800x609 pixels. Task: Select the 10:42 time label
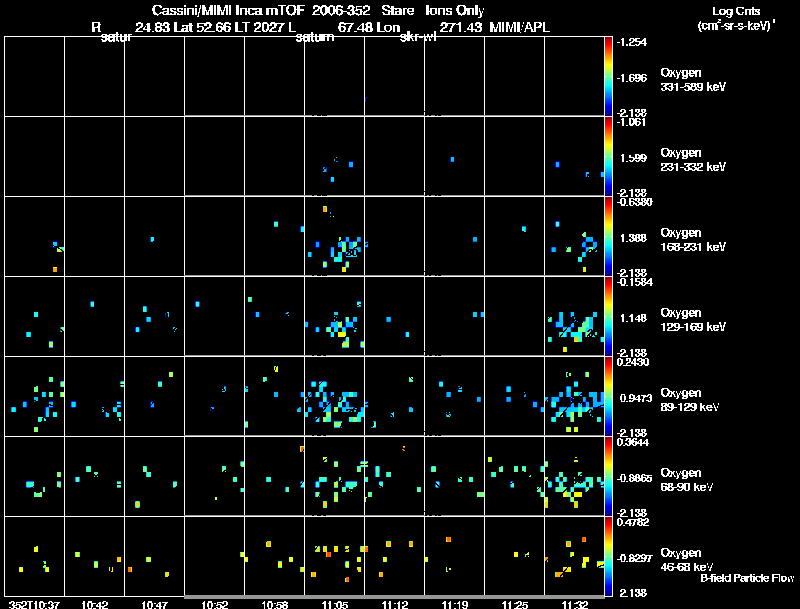pyautogui.click(x=94, y=604)
